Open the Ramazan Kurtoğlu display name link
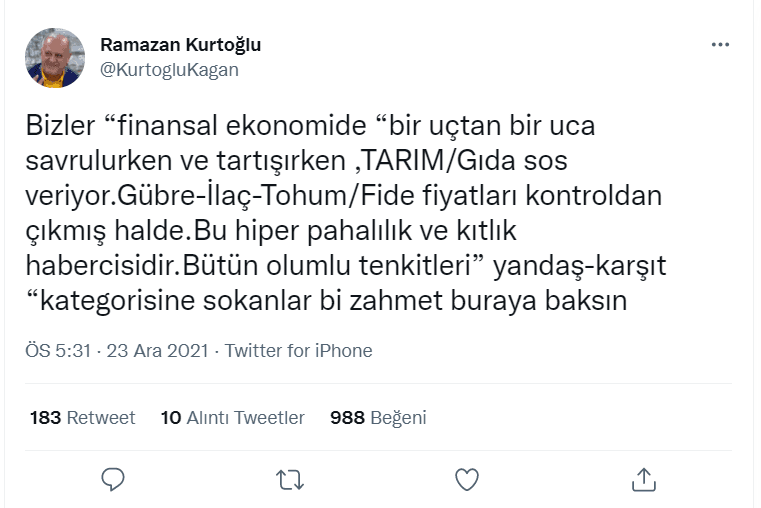The height and width of the screenshot is (508, 761). coord(181,46)
